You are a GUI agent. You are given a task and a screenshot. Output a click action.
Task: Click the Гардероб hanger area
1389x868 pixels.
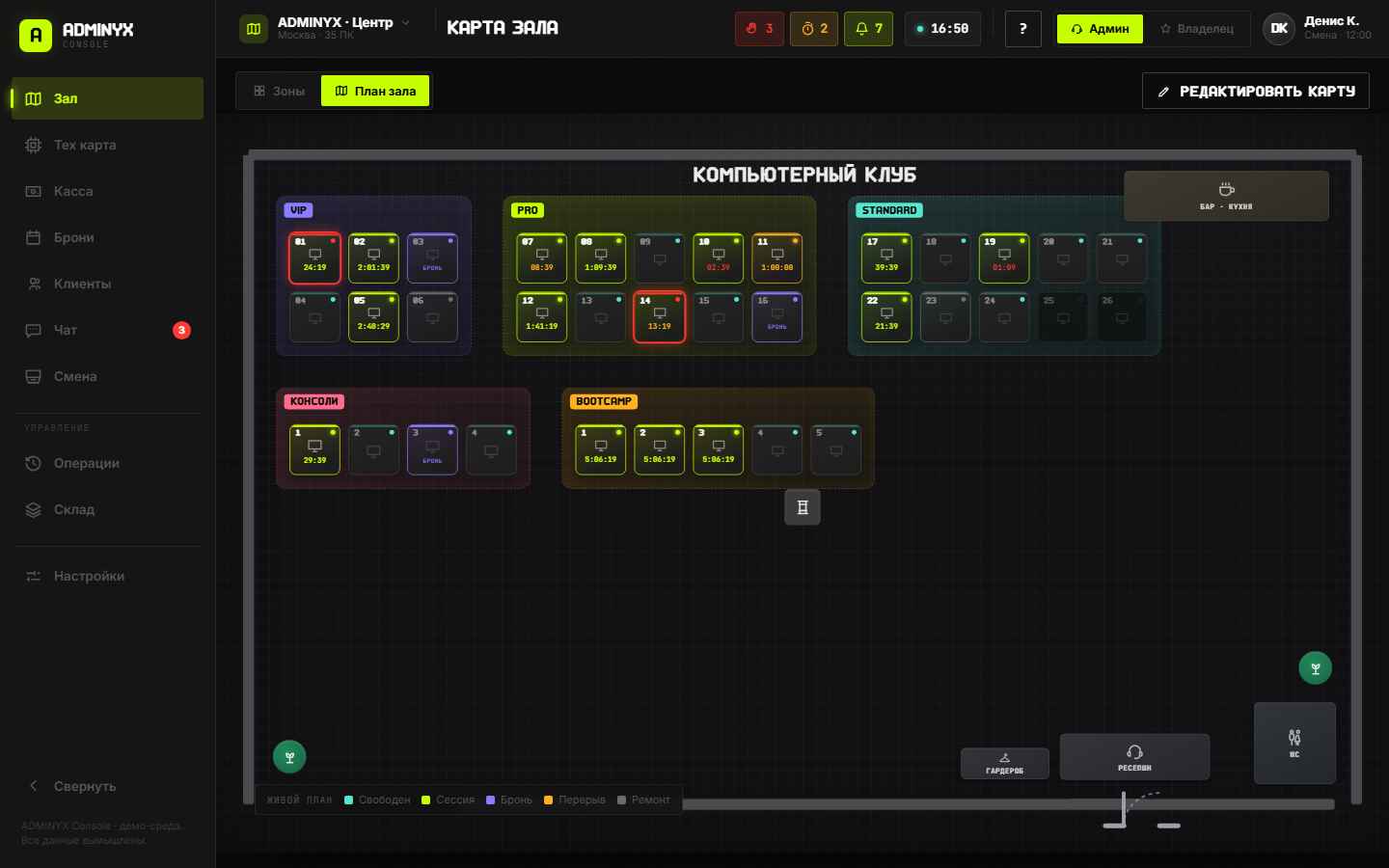click(x=1004, y=763)
